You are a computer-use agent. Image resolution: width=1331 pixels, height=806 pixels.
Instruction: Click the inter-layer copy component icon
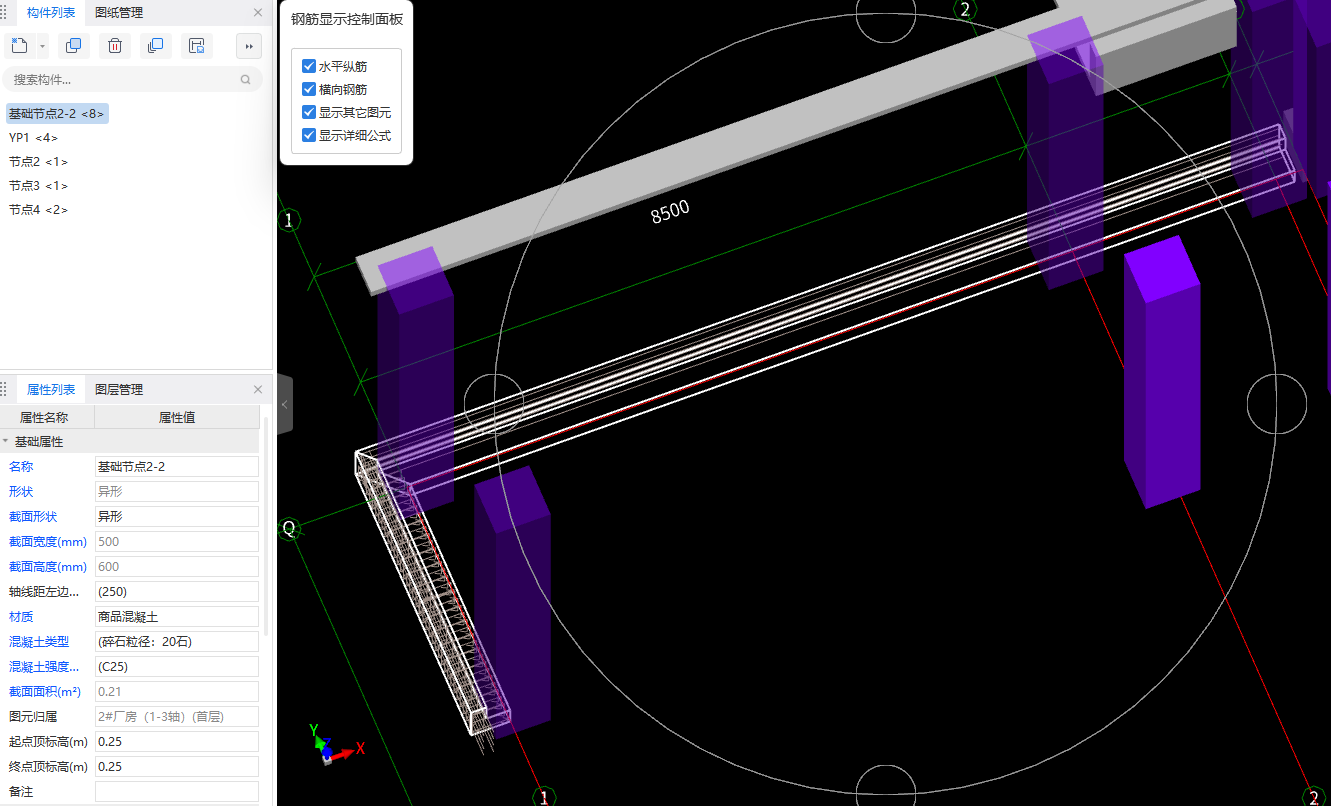pos(156,46)
